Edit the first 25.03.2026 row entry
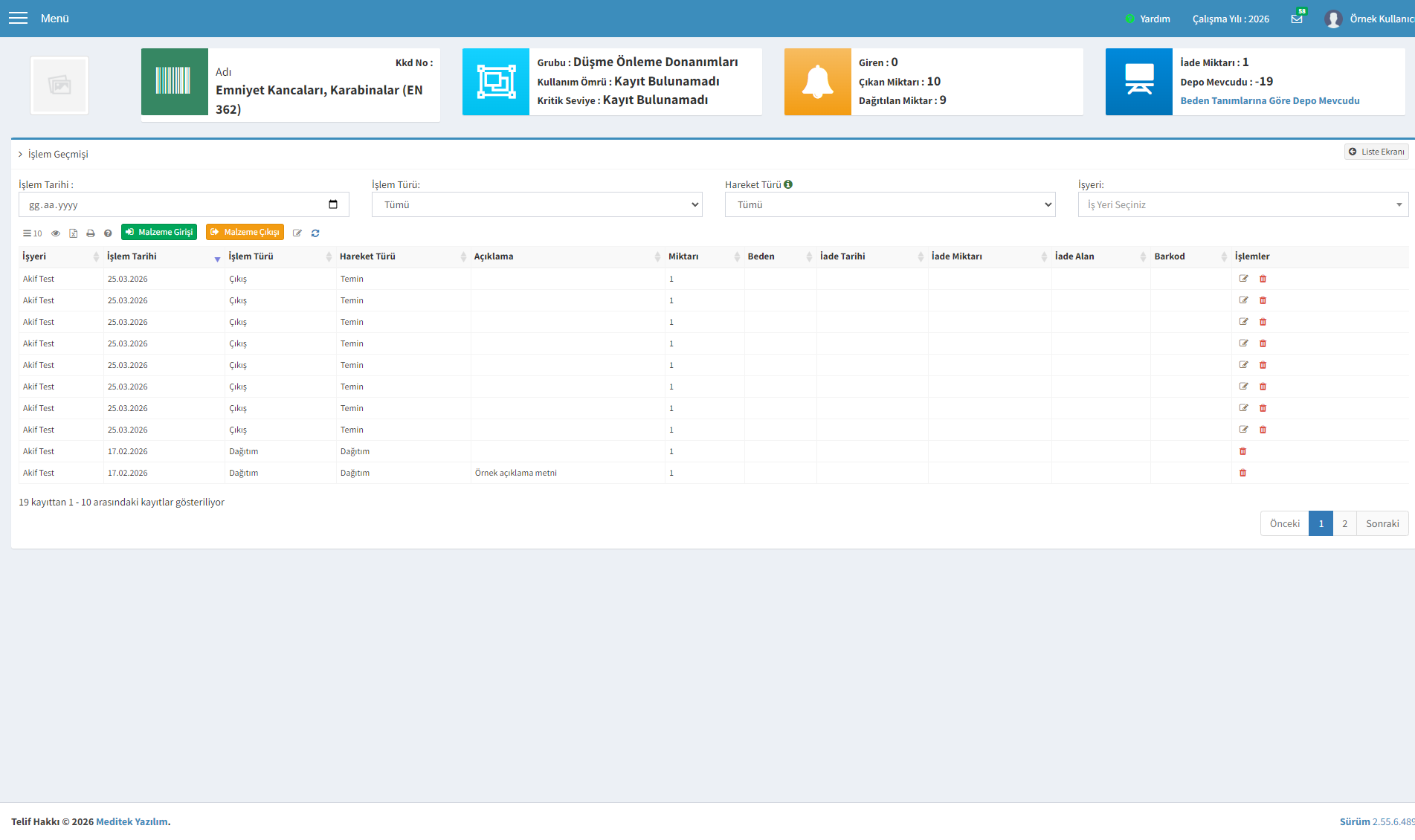This screenshot has height=840, width=1415. pyautogui.click(x=1243, y=279)
